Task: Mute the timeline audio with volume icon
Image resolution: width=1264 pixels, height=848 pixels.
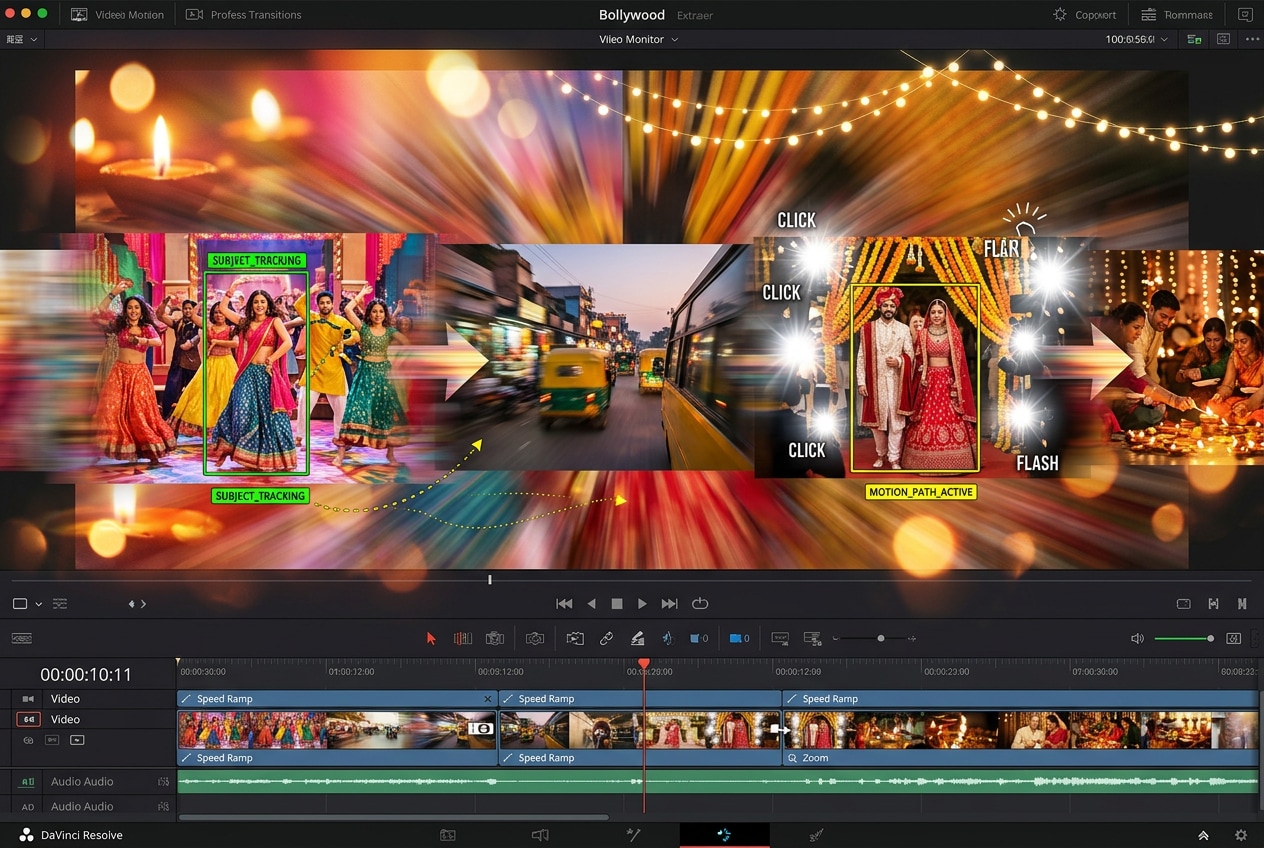Action: click(1137, 638)
